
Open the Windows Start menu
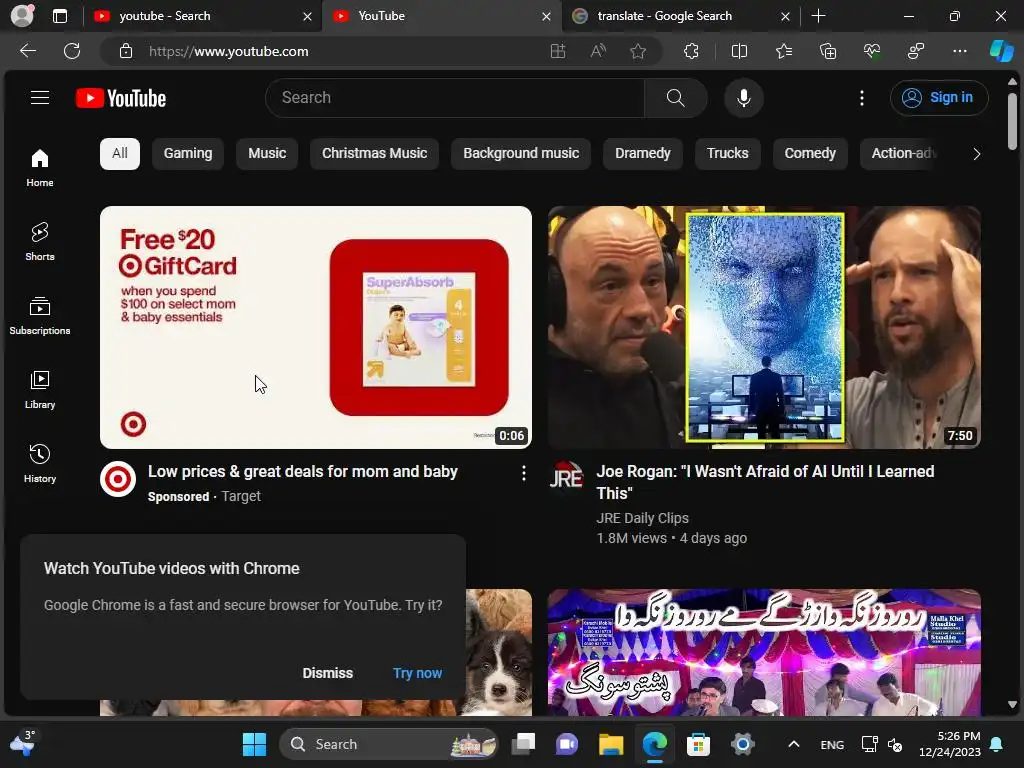click(x=254, y=744)
